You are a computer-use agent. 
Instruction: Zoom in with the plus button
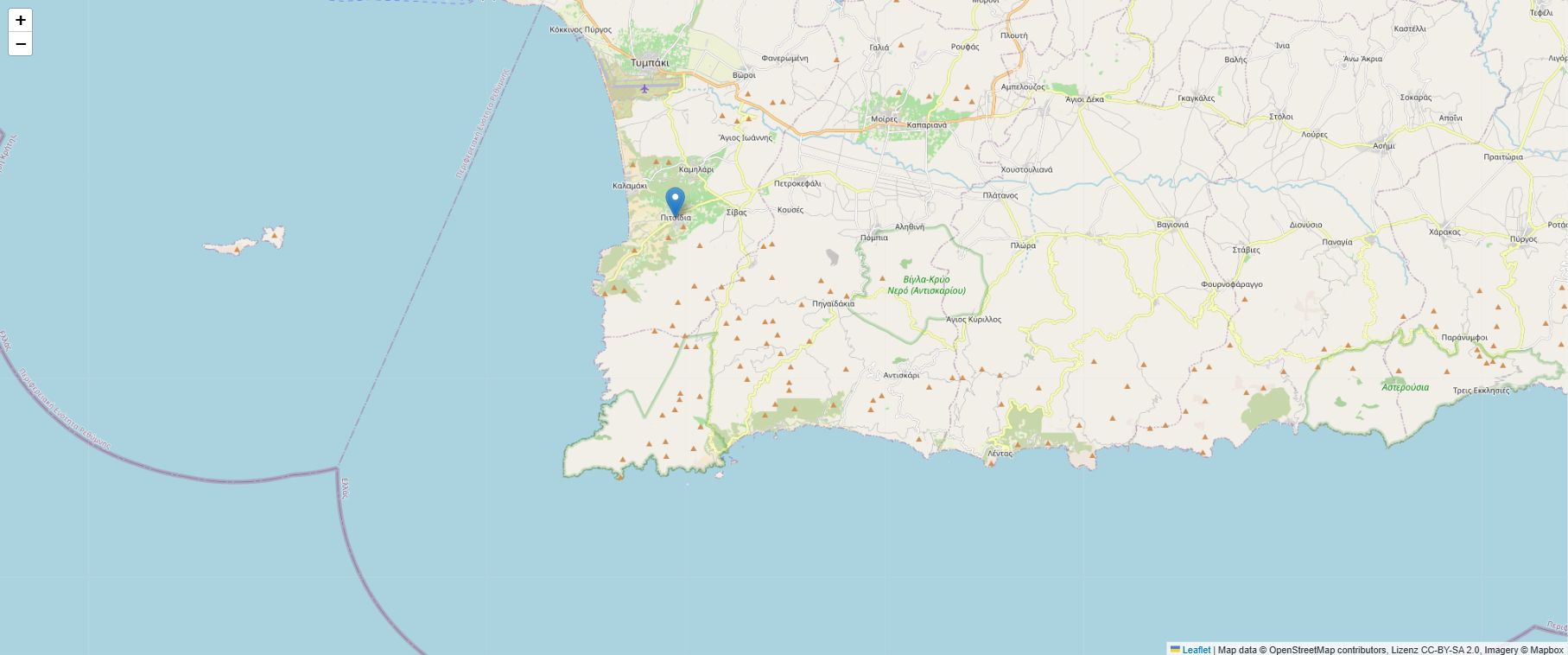click(21, 20)
